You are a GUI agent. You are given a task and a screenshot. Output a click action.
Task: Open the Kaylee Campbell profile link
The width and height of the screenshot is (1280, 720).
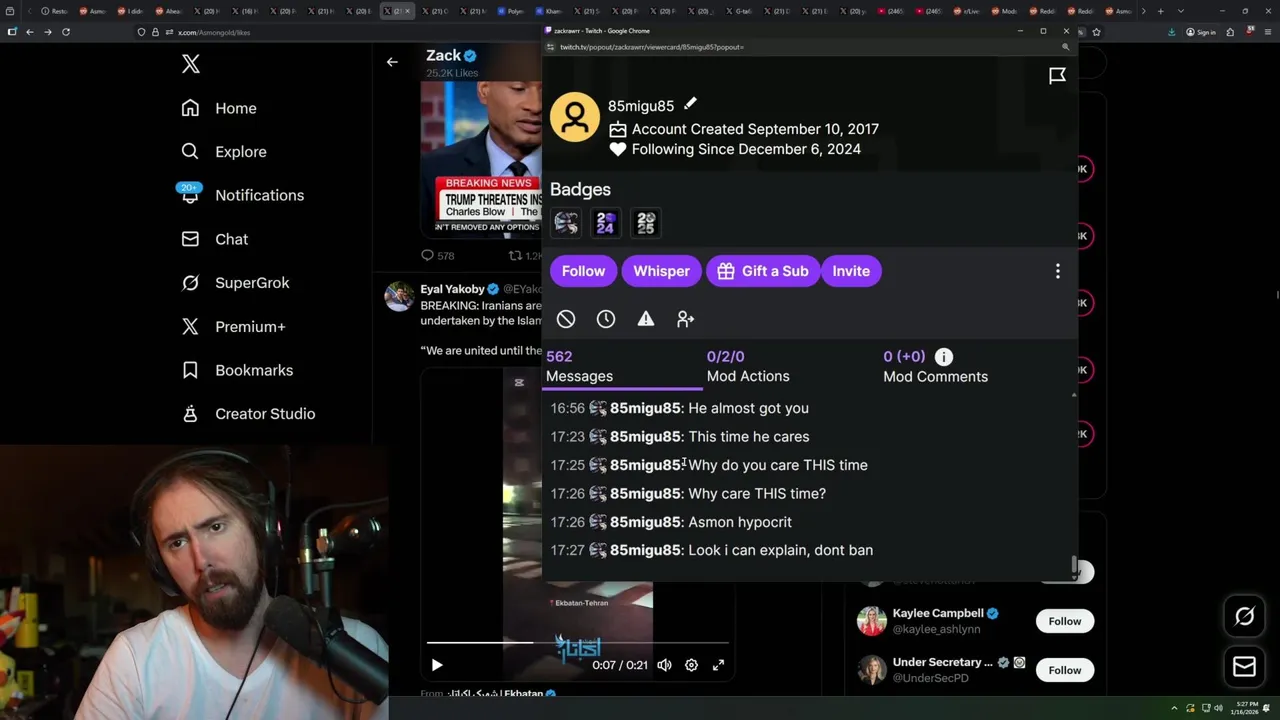938,613
